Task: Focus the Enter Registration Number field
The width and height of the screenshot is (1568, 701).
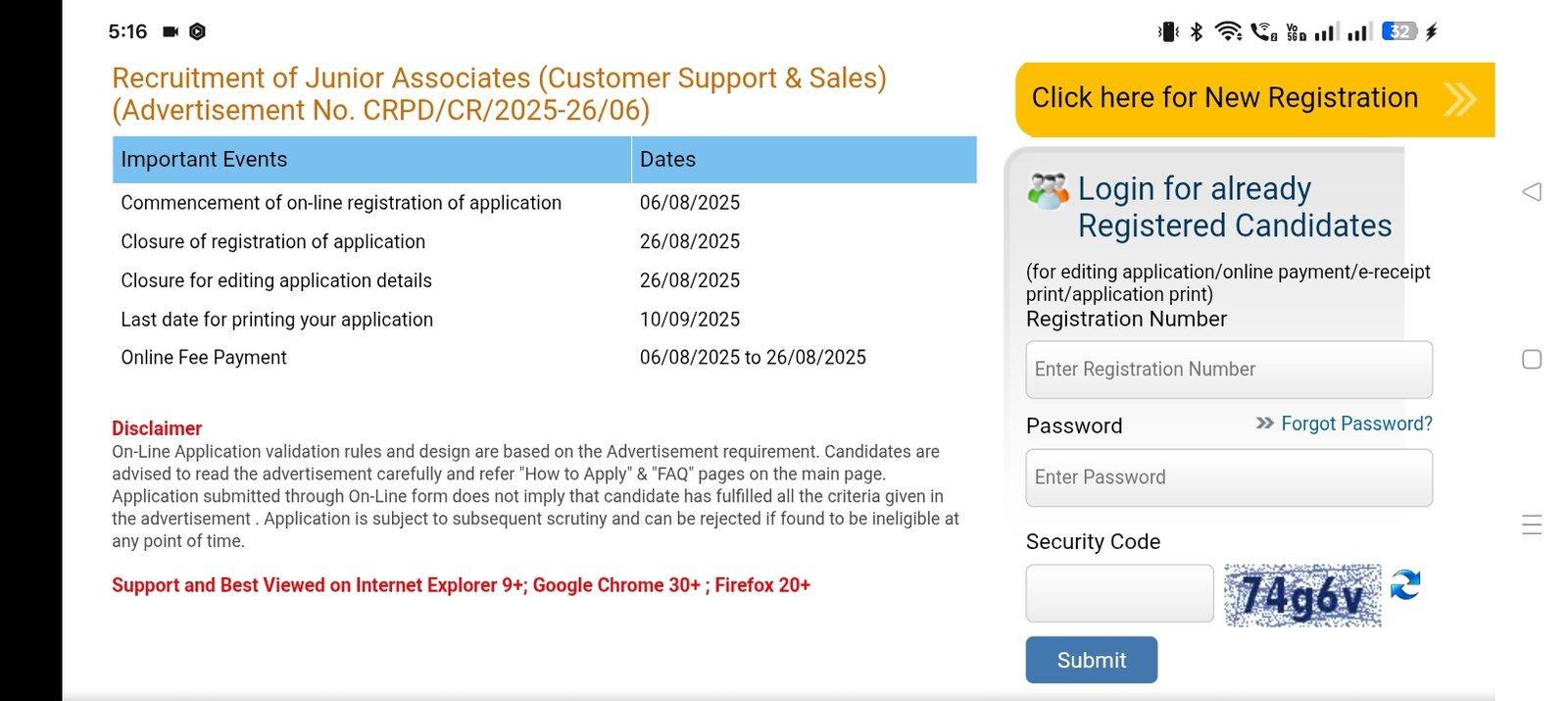Action: pyautogui.click(x=1229, y=370)
